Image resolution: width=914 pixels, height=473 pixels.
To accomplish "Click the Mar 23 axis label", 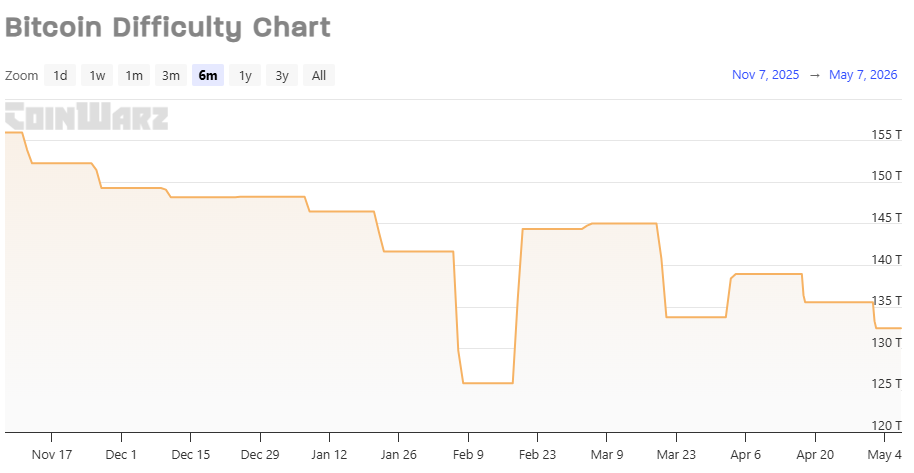I will (x=676, y=454).
